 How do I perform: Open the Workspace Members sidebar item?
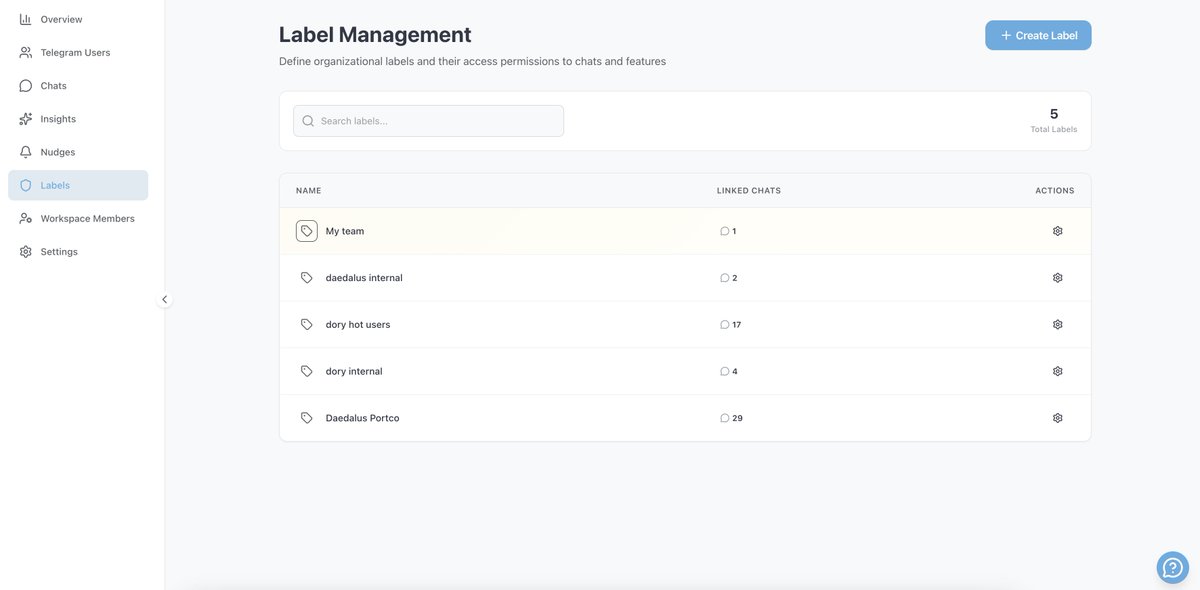pos(78,218)
